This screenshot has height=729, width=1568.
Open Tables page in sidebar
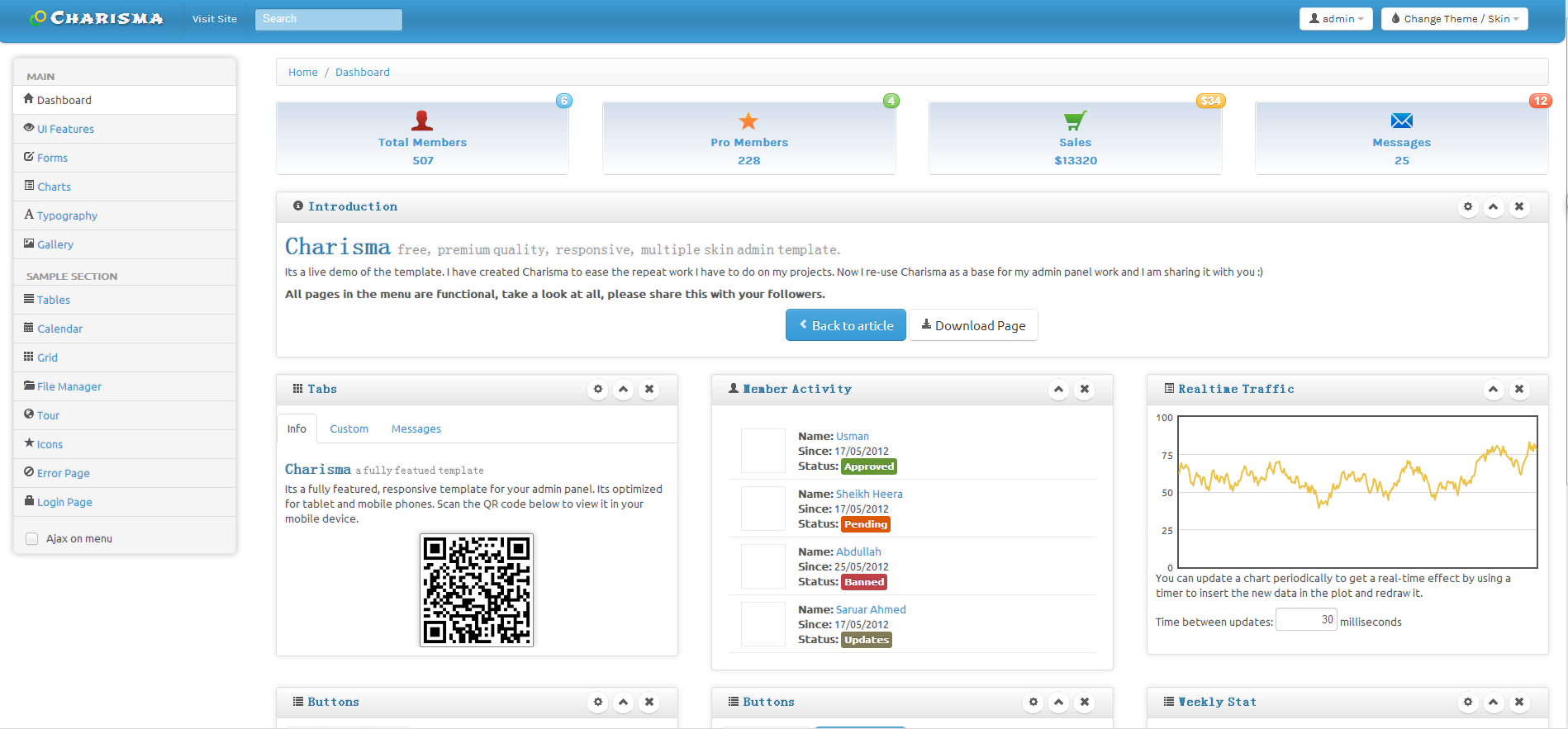tap(125, 300)
